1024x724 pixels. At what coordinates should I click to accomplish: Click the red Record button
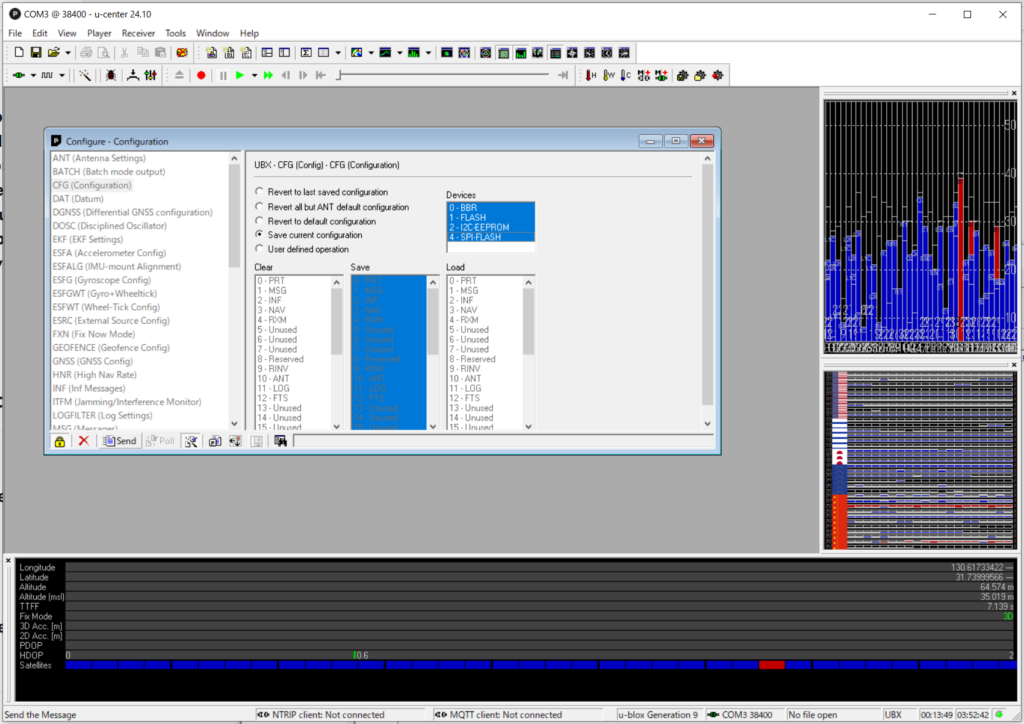(x=201, y=76)
